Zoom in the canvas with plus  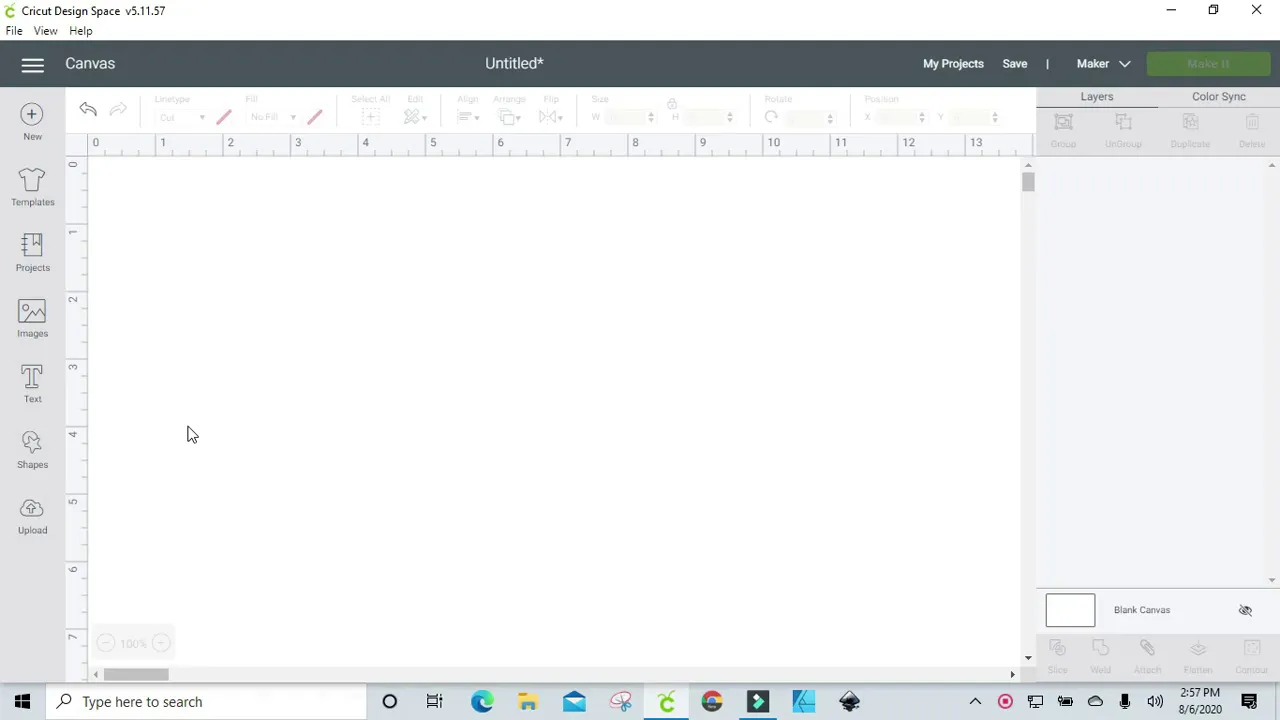pos(161,643)
